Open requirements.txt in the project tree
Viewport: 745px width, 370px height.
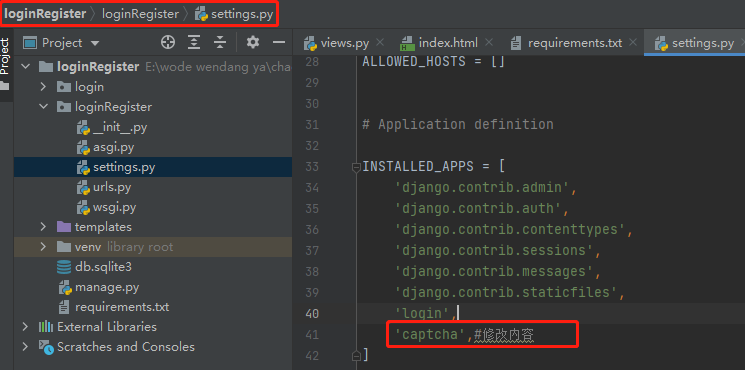click(x=153, y=307)
